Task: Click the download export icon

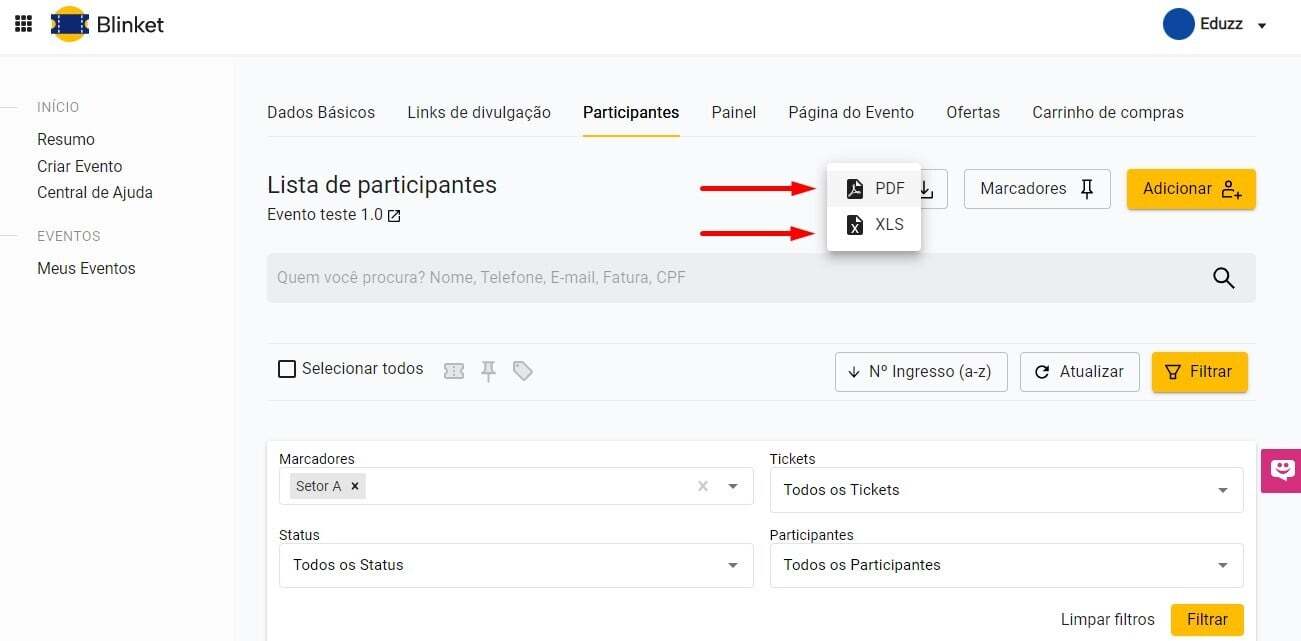Action: [x=928, y=189]
